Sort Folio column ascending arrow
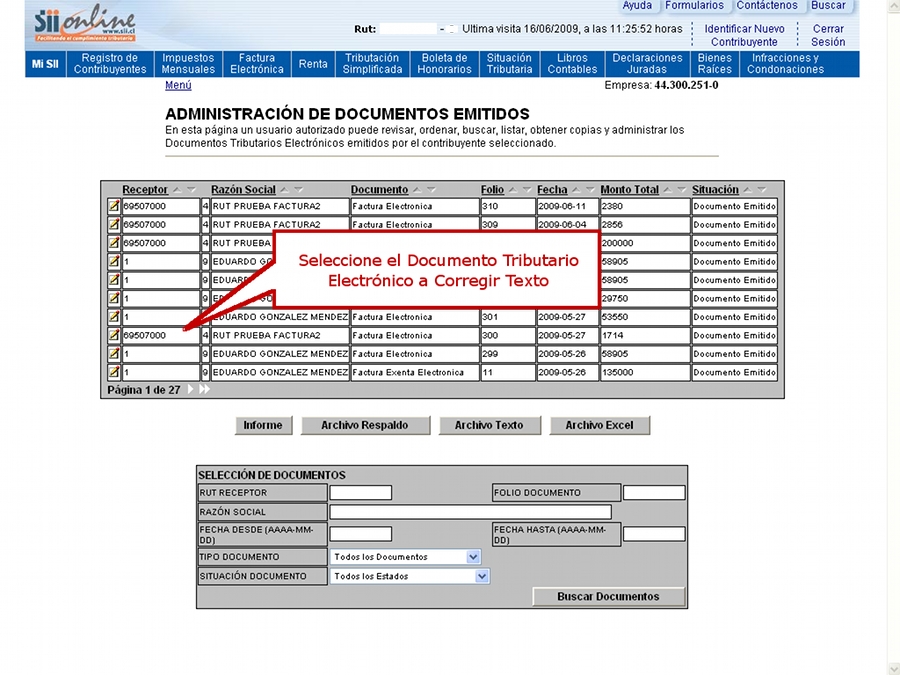 pos(513,189)
